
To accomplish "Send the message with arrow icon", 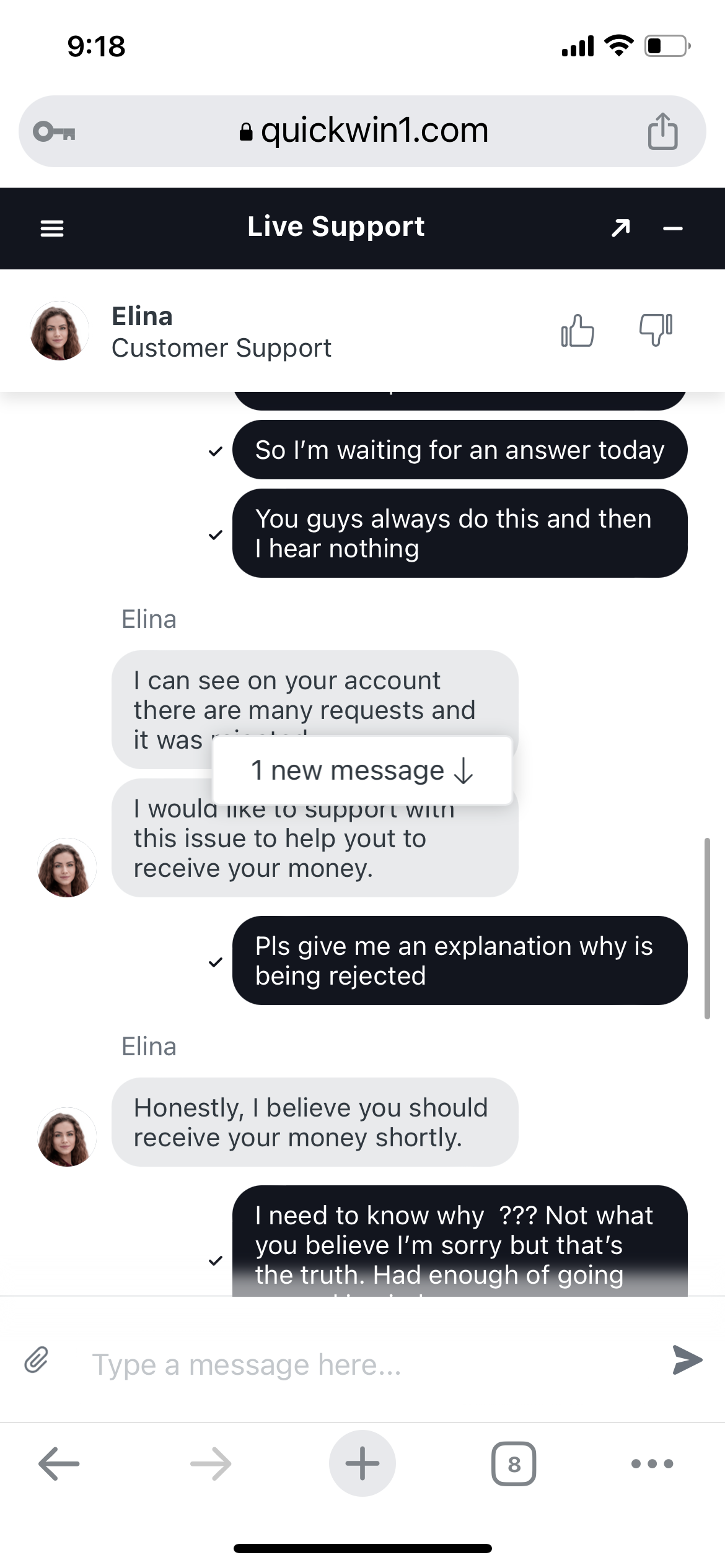I will [x=687, y=1360].
